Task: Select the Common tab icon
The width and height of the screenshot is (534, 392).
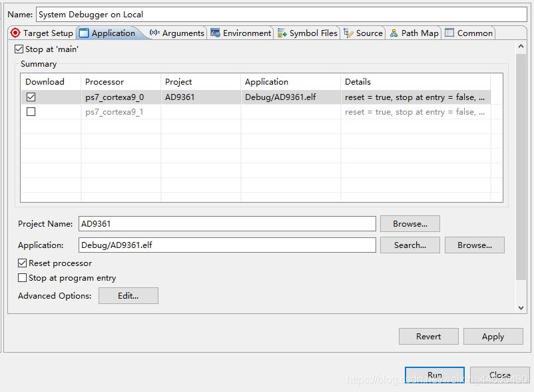Action: click(x=450, y=33)
